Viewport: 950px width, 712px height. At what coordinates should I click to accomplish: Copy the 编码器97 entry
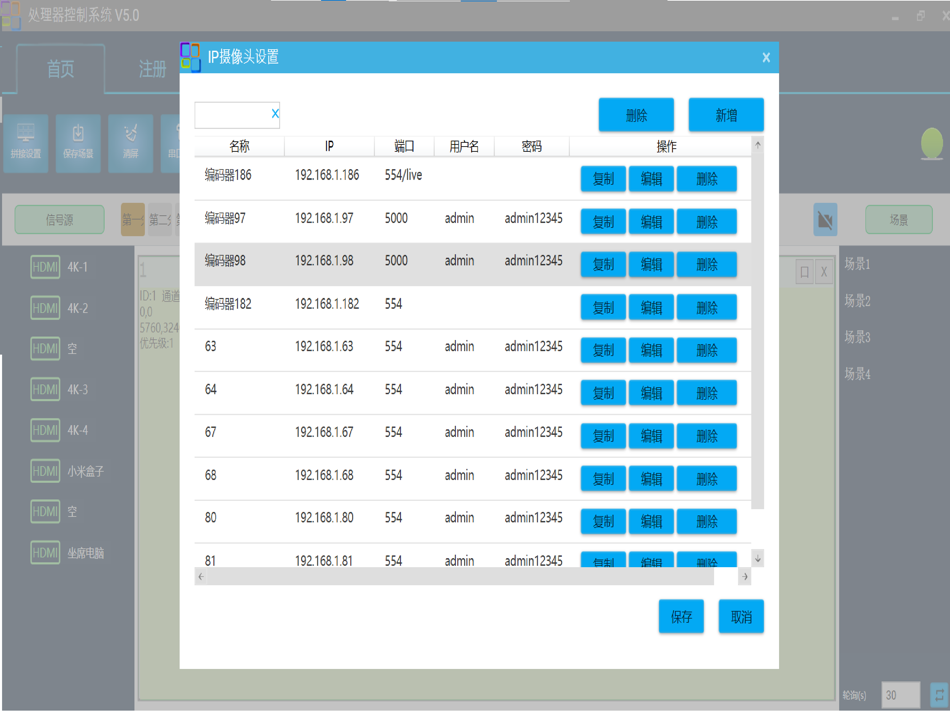point(603,222)
